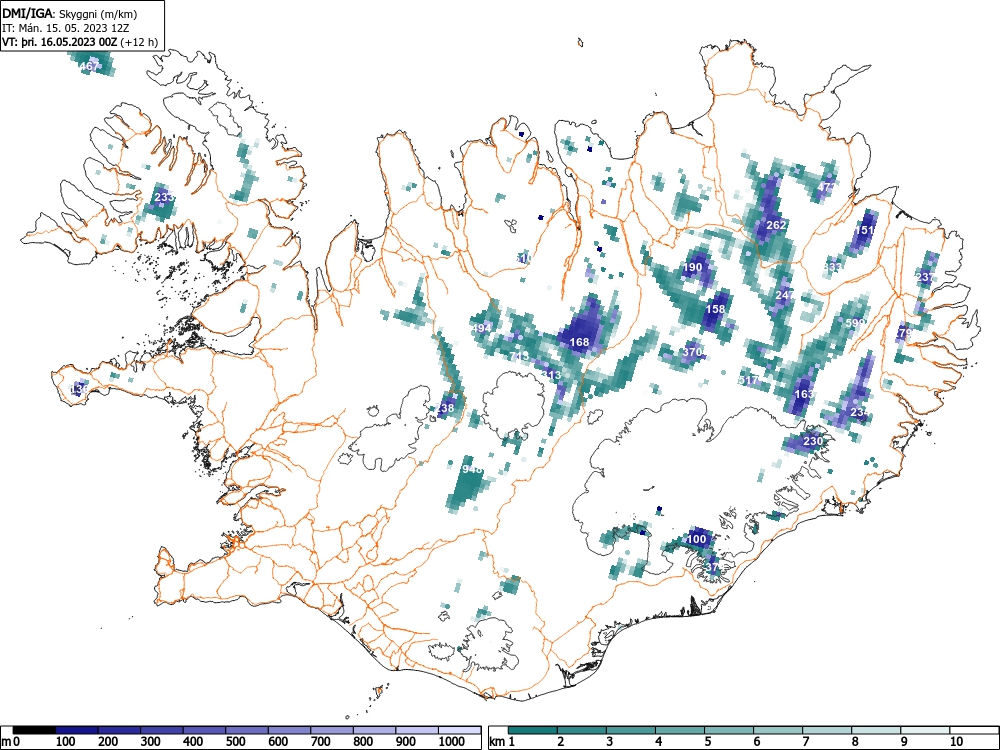This screenshot has height=750, width=1000.
Task: Click the '247' visibility value
Action: [785, 295]
